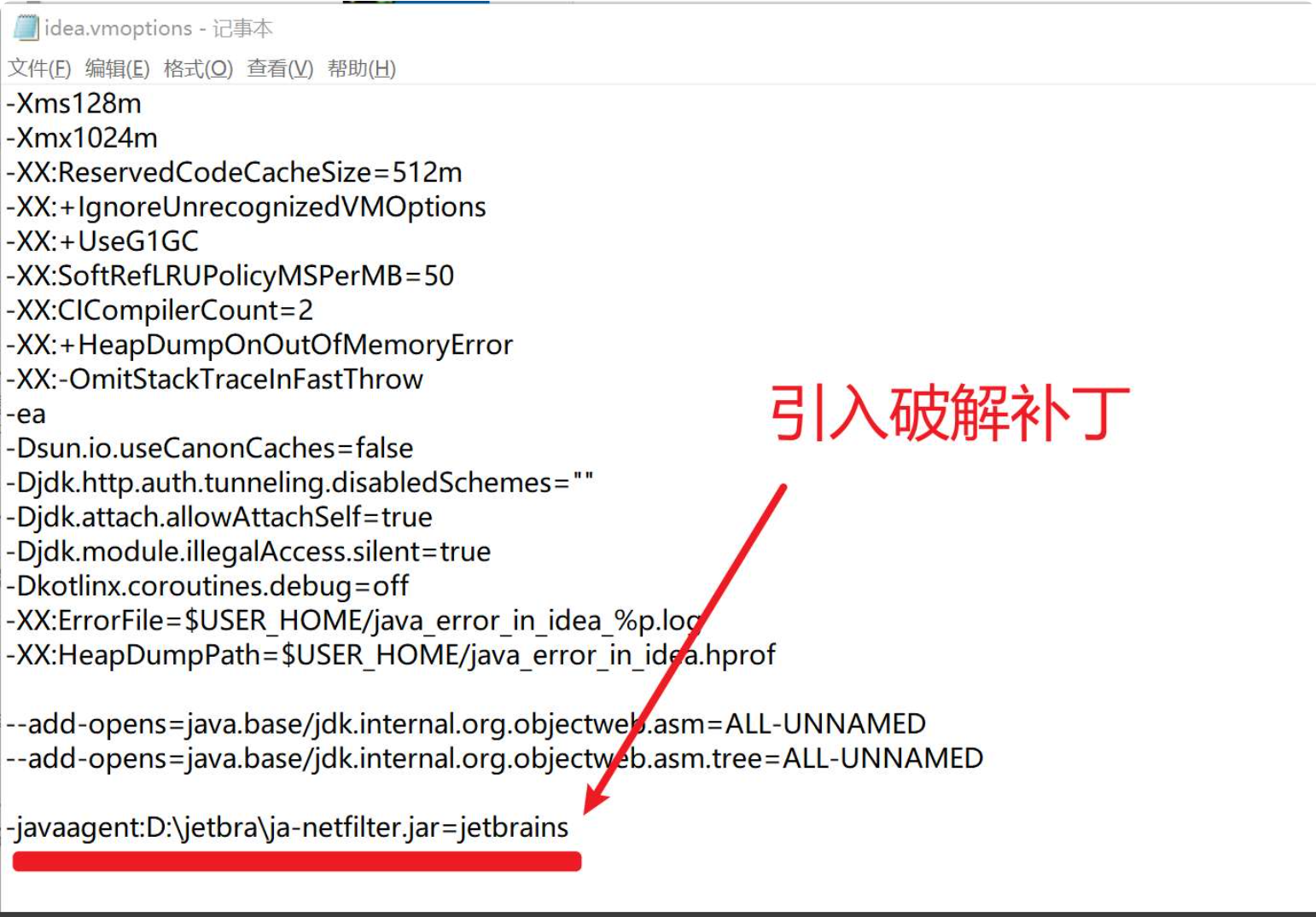Click the -Dkotlinx.coroutines.debug=off line
This screenshot has width=1316, height=917.
click(207, 586)
